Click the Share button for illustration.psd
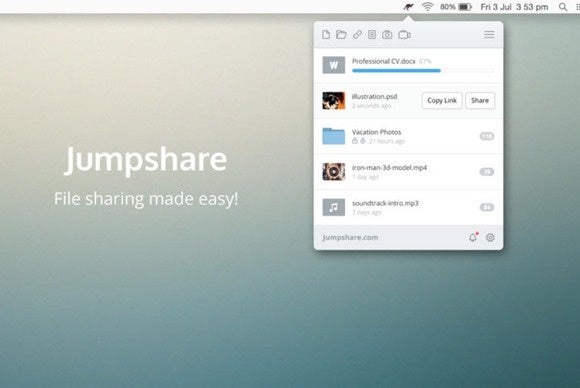The image size is (580, 388). (x=480, y=100)
